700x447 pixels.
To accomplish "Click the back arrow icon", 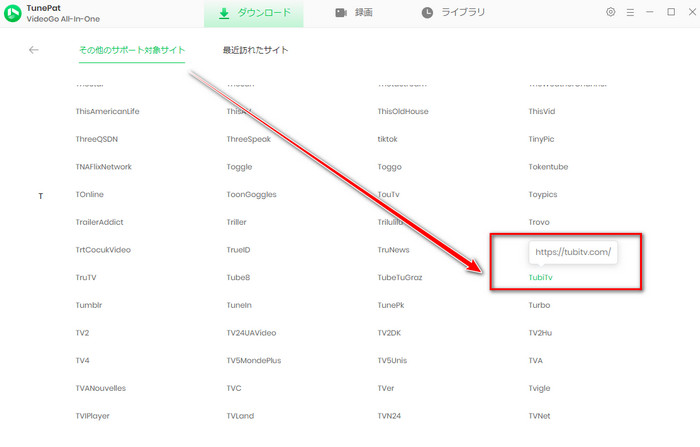I will 34,50.
